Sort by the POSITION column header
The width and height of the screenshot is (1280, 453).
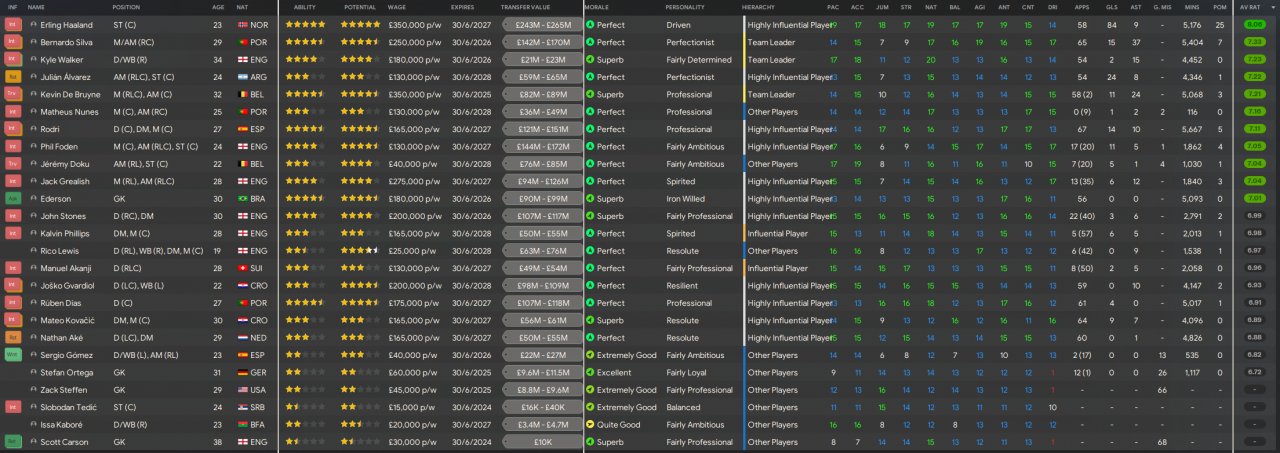click(126, 7)
